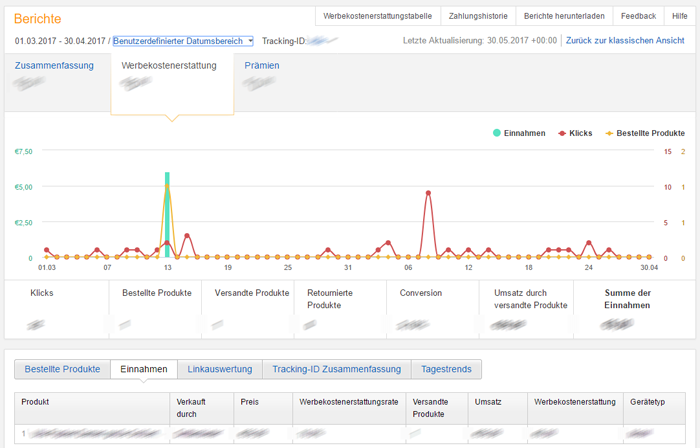This screenshot has width=700, height=448.
Task: Click the Conversion summary cell
Action: (x=433, y=309)
